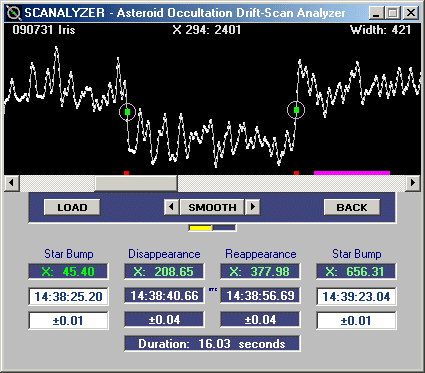Click the scrollbar left arrow under the graph
Image resolution: width=425 pixels, height=373 pixels.
pos(12,183)
